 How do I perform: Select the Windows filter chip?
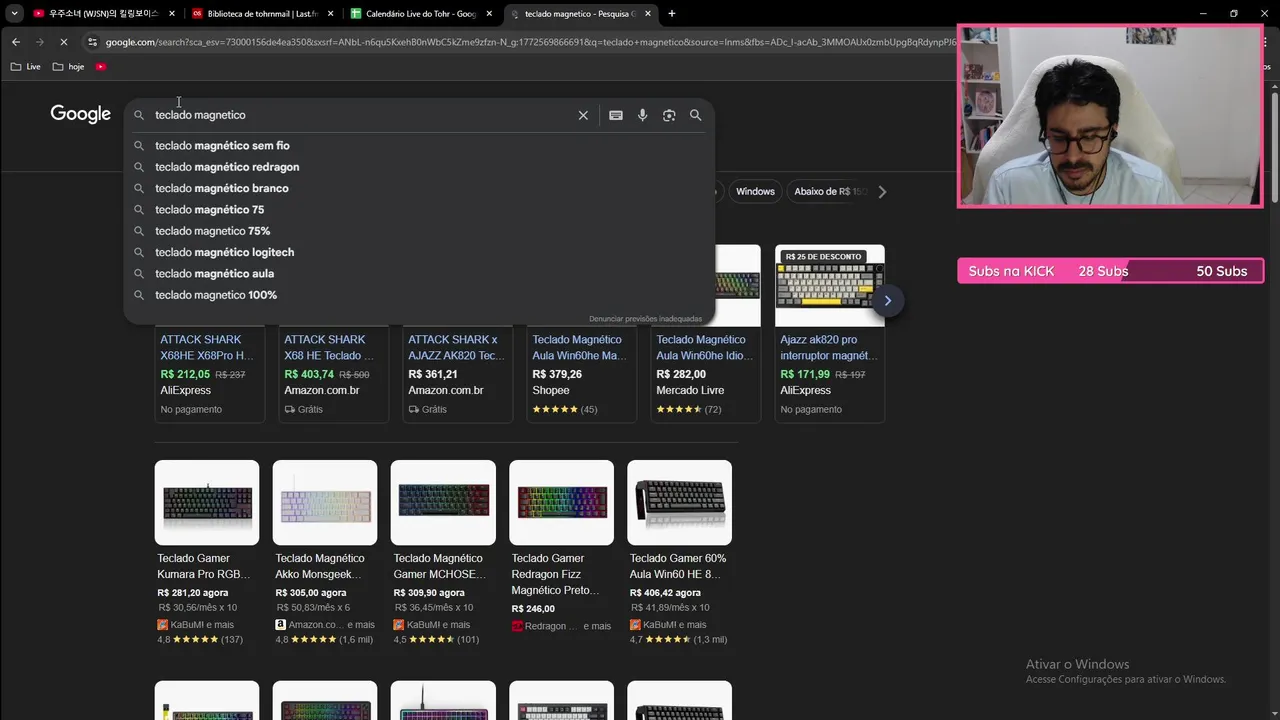755,191
